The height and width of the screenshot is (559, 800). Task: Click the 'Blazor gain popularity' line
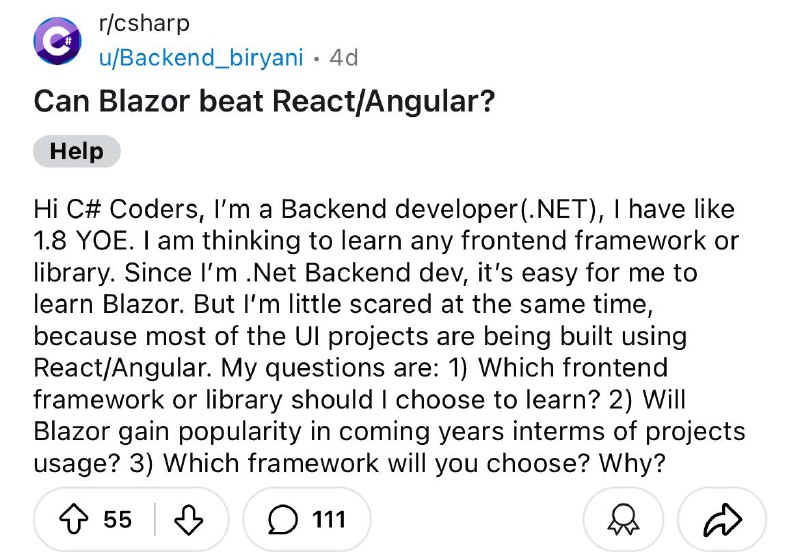pyautogui.click(x=389, y=431)
